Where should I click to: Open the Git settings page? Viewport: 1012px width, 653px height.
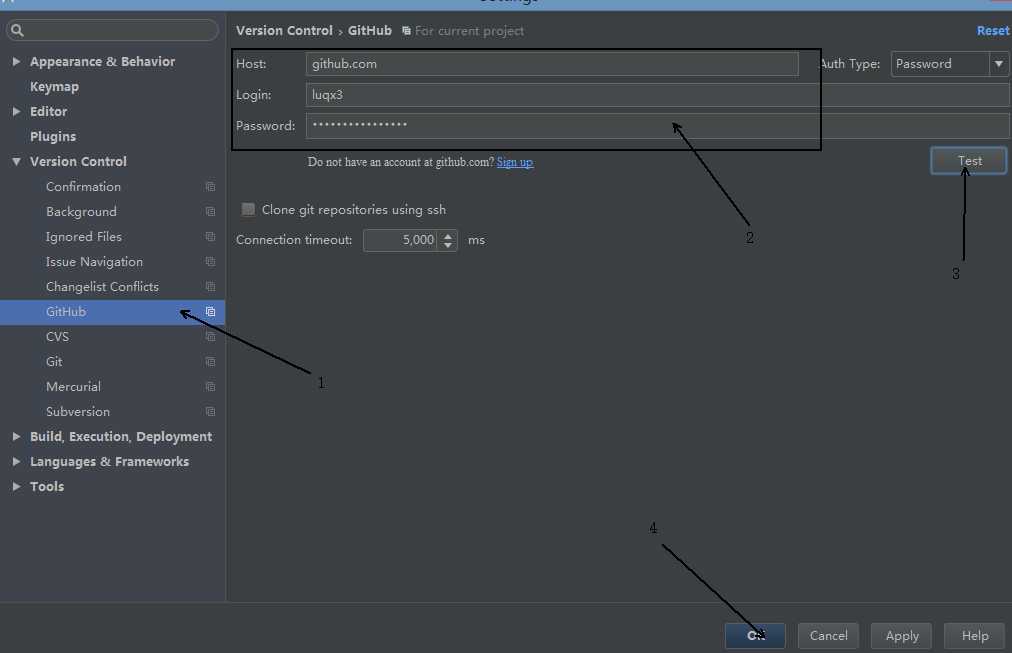pyautogui.click(x=54, y=361)
